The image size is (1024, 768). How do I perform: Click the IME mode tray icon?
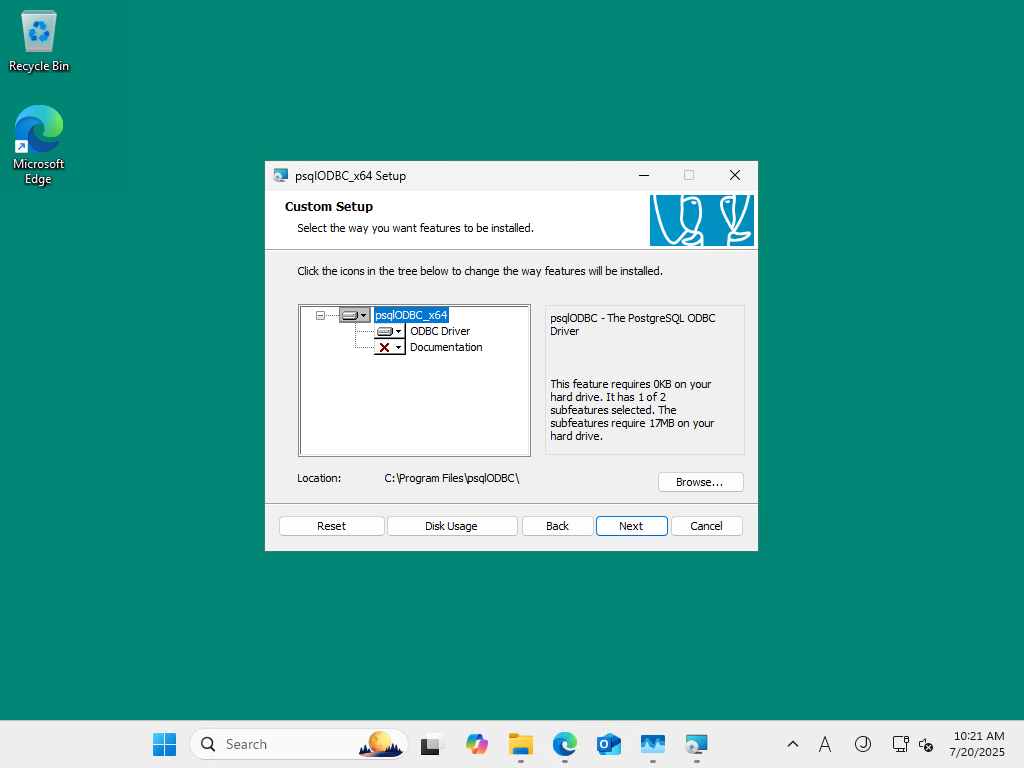pyautogui.click(x=863, y=744)
